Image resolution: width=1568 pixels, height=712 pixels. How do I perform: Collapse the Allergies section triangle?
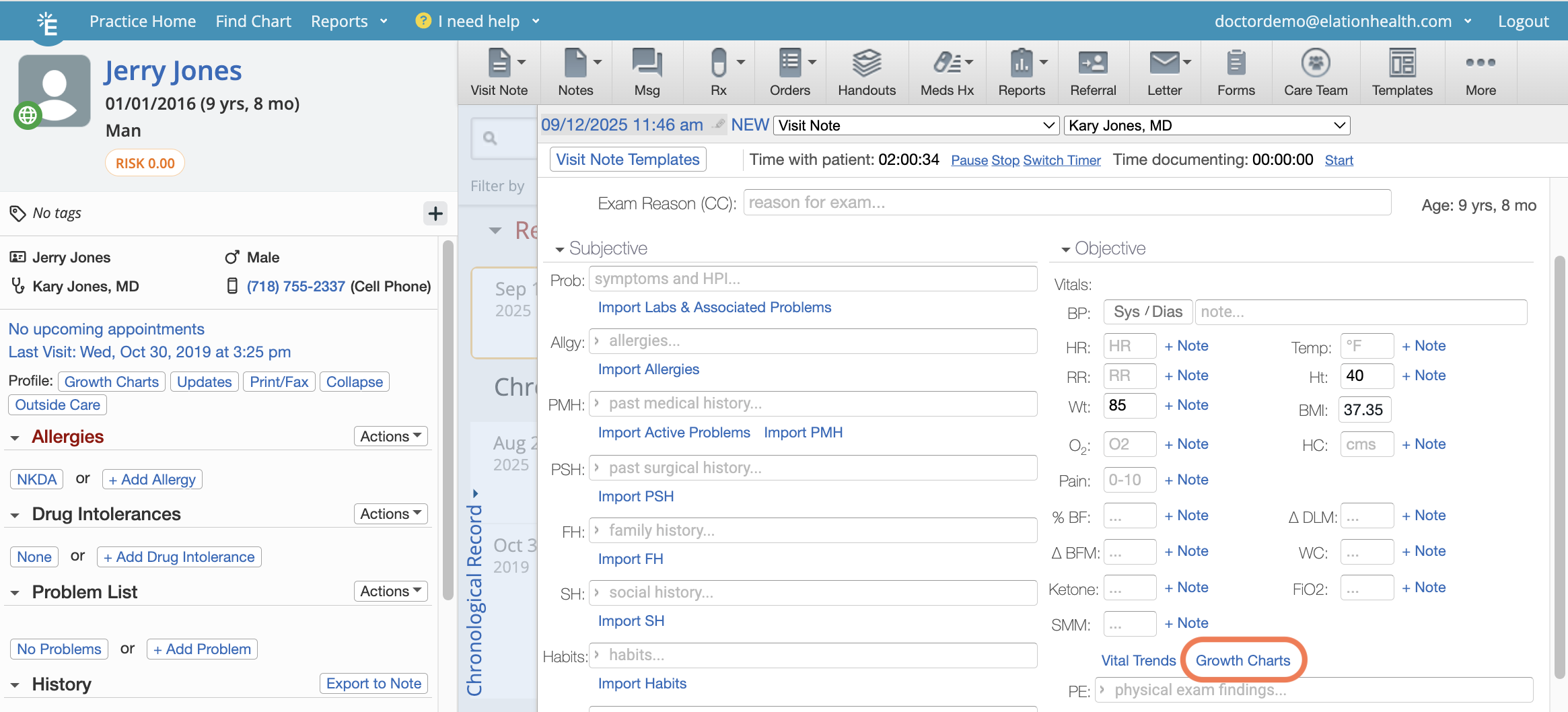[15, 438]
